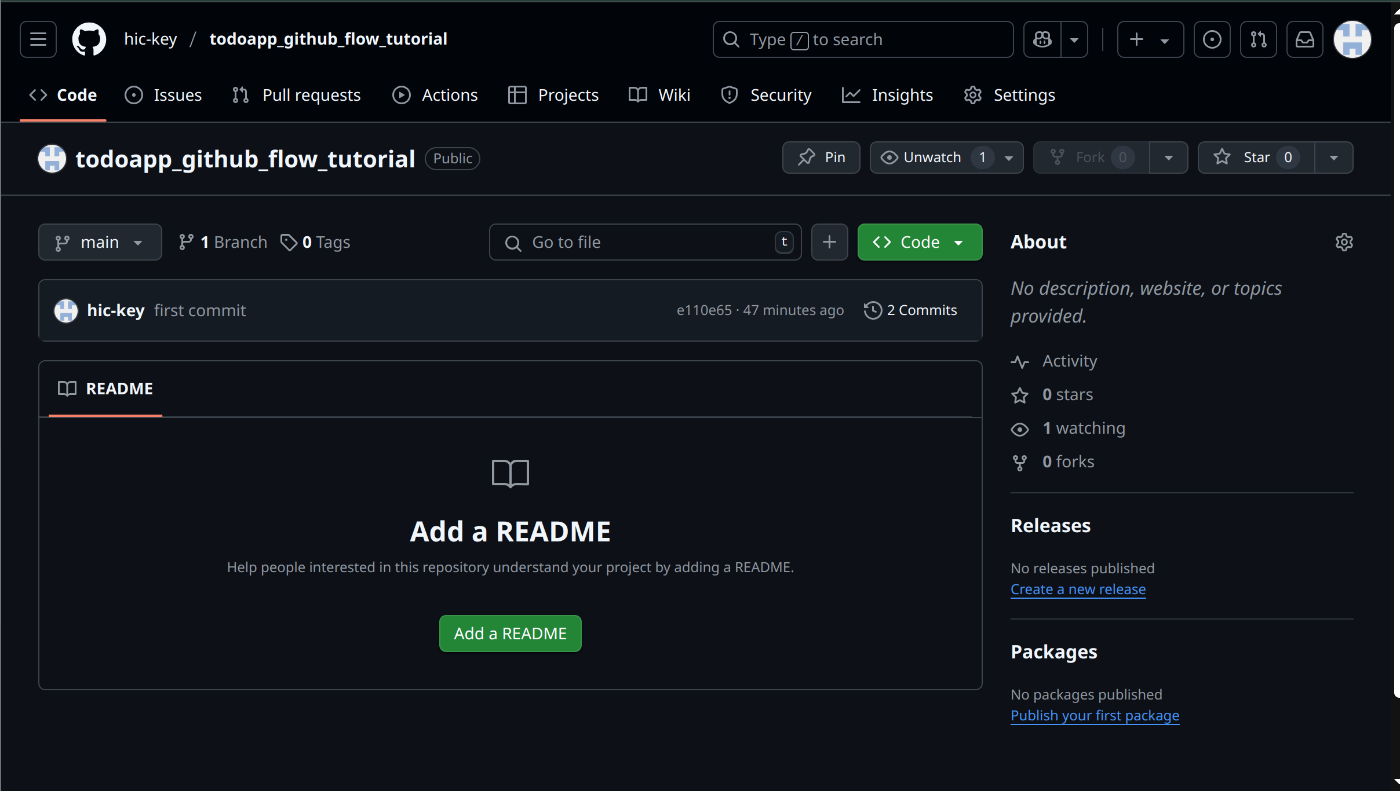Open the Packages heading link
This screenshot has height=791, width=1400.
(1054, 651)
